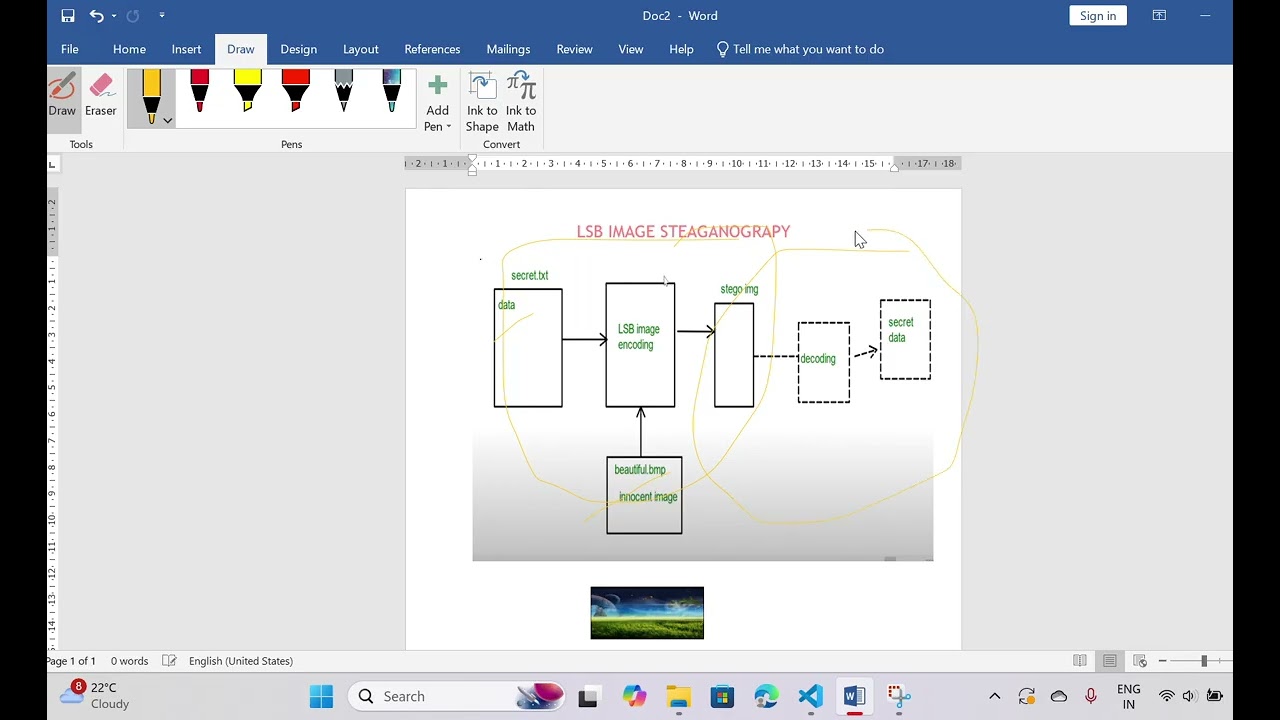Expand the orange pen options arrow
This screenshot has height=720, width=1280.
168,120
